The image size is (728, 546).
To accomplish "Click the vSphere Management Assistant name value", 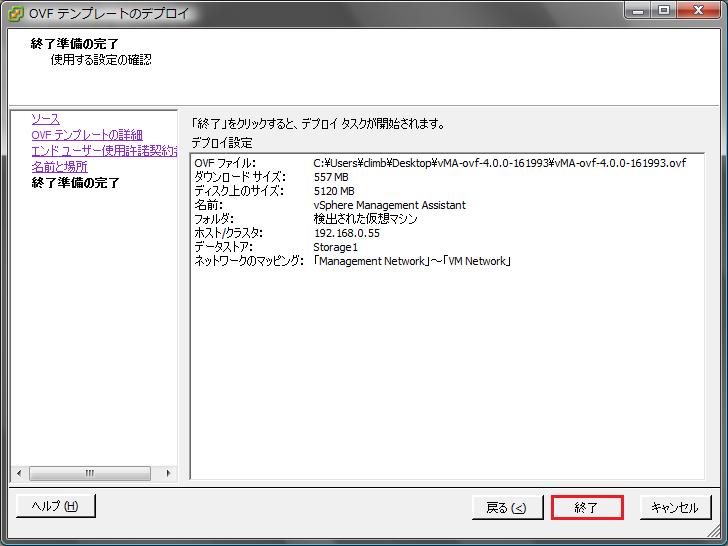I will [390, 205].
